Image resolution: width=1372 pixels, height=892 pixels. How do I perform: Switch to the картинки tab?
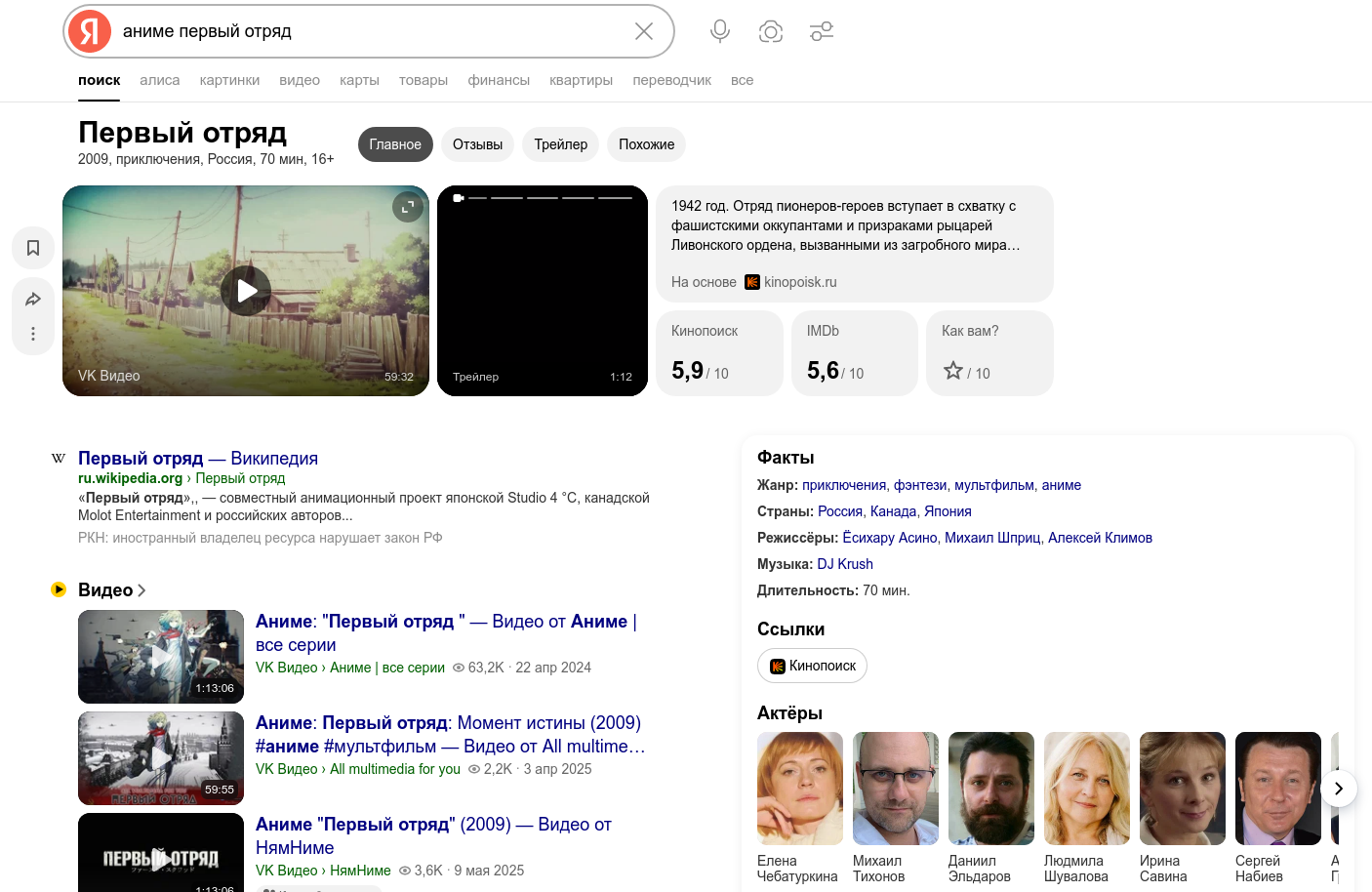229,80
